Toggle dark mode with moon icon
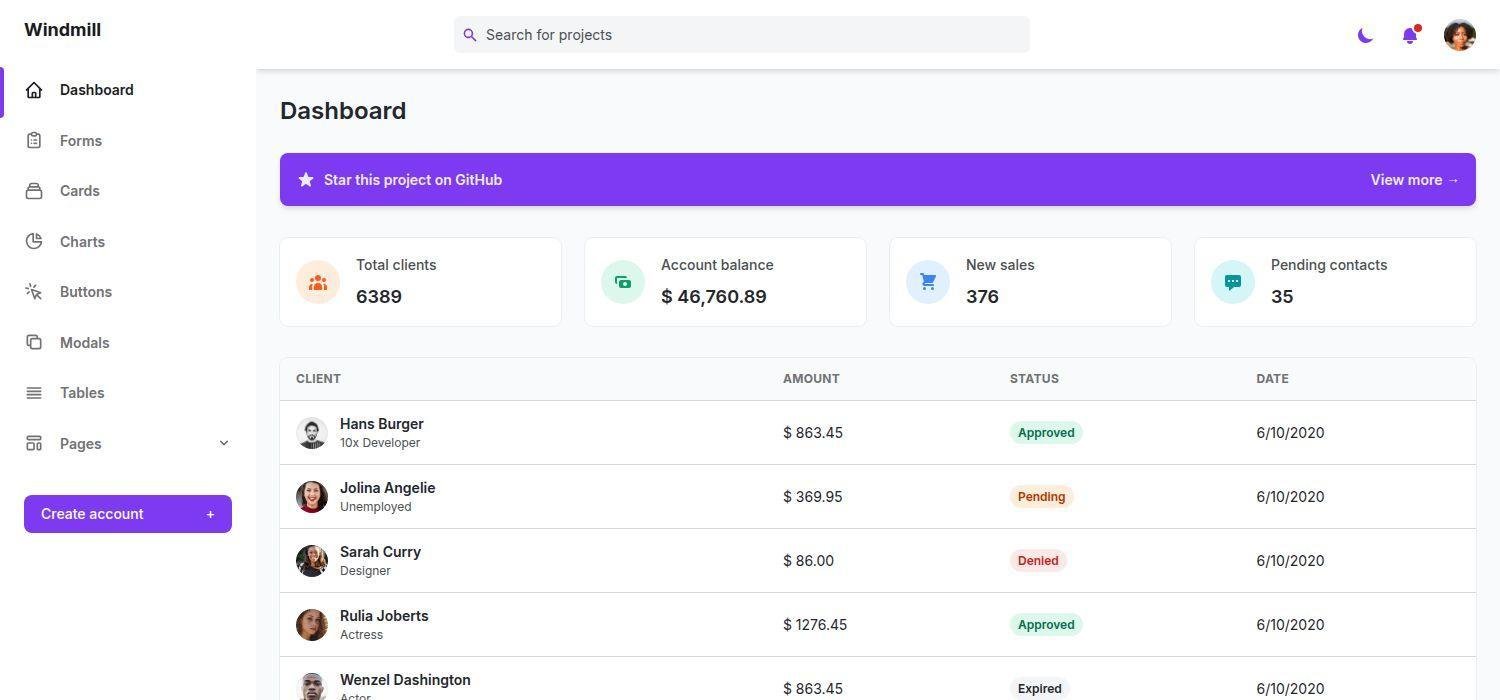This screenshot has width=1500, height=700. click(x=1365, y=36)
